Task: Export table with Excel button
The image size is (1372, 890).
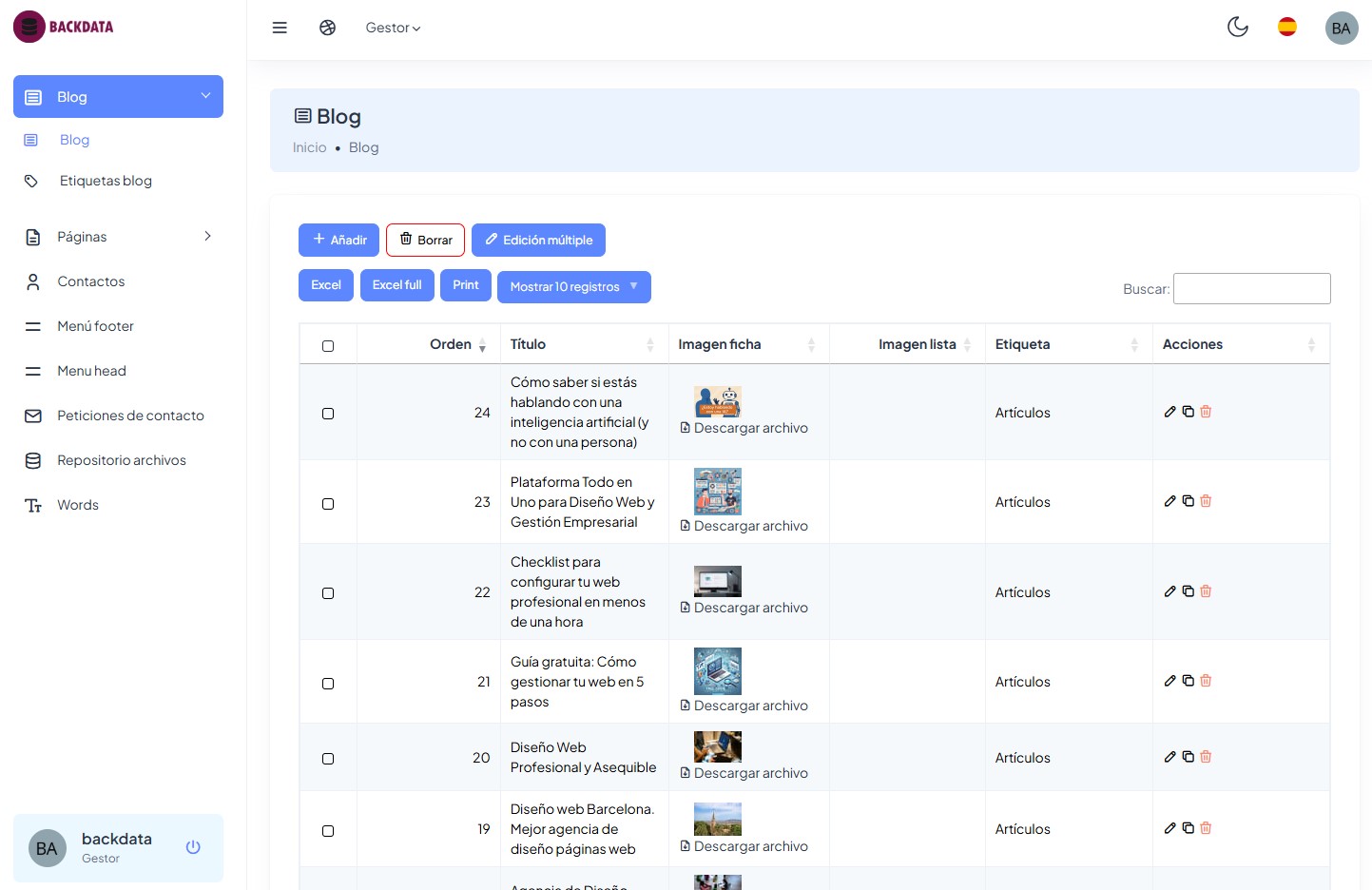Action: click(326, 285)
